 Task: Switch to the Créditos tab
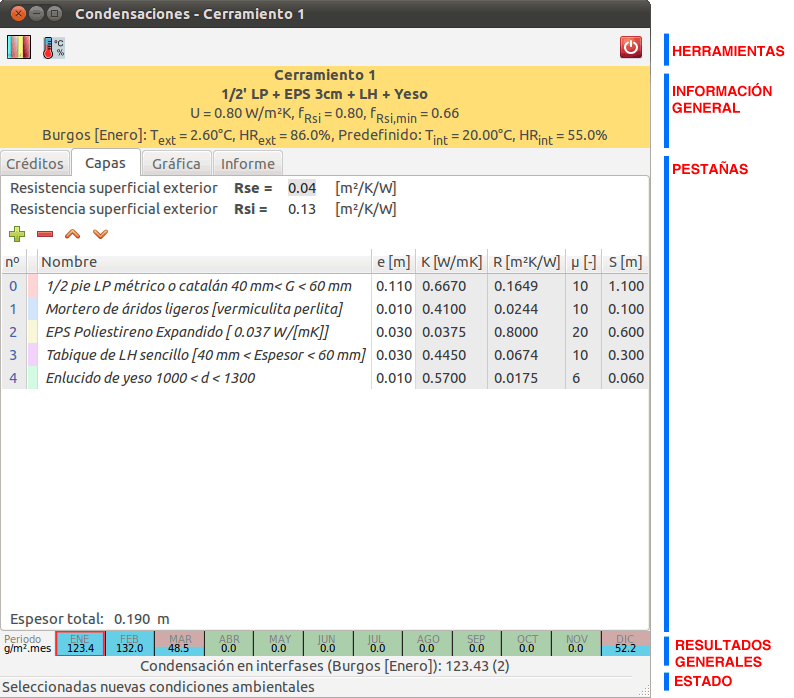(x=36, y=163)
